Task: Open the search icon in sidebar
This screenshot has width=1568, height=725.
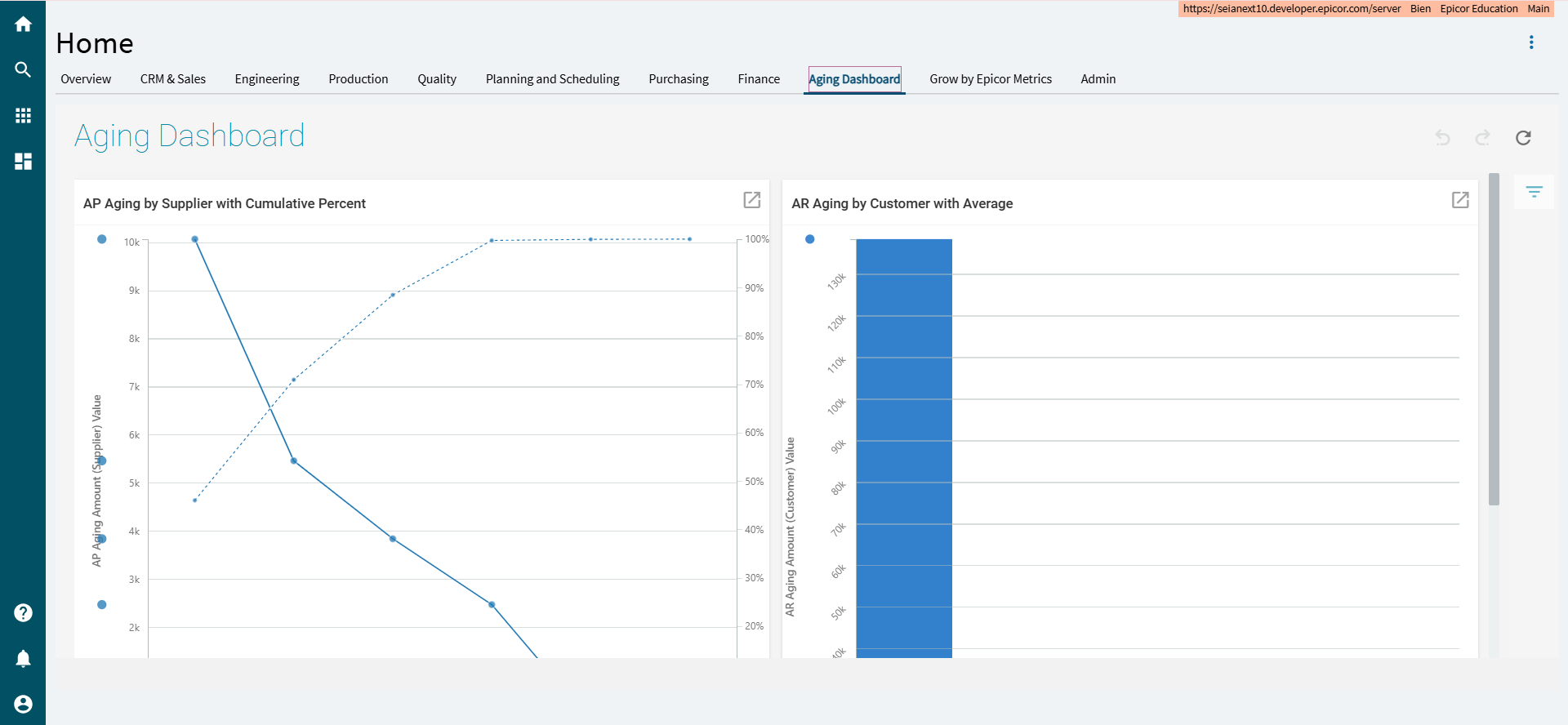Action: (23, 70)
